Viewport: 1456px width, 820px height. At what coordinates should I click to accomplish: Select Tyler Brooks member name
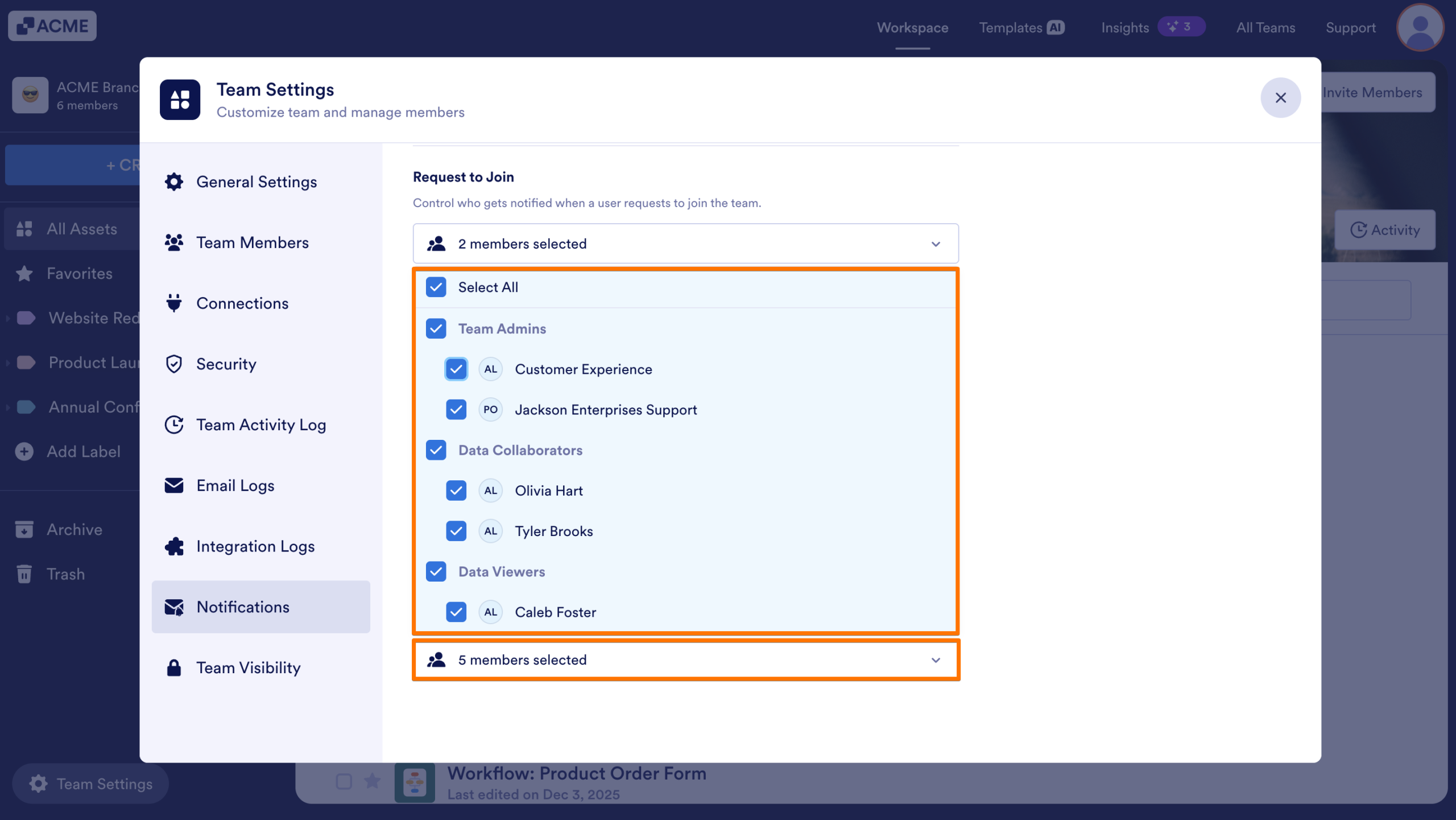554,531
